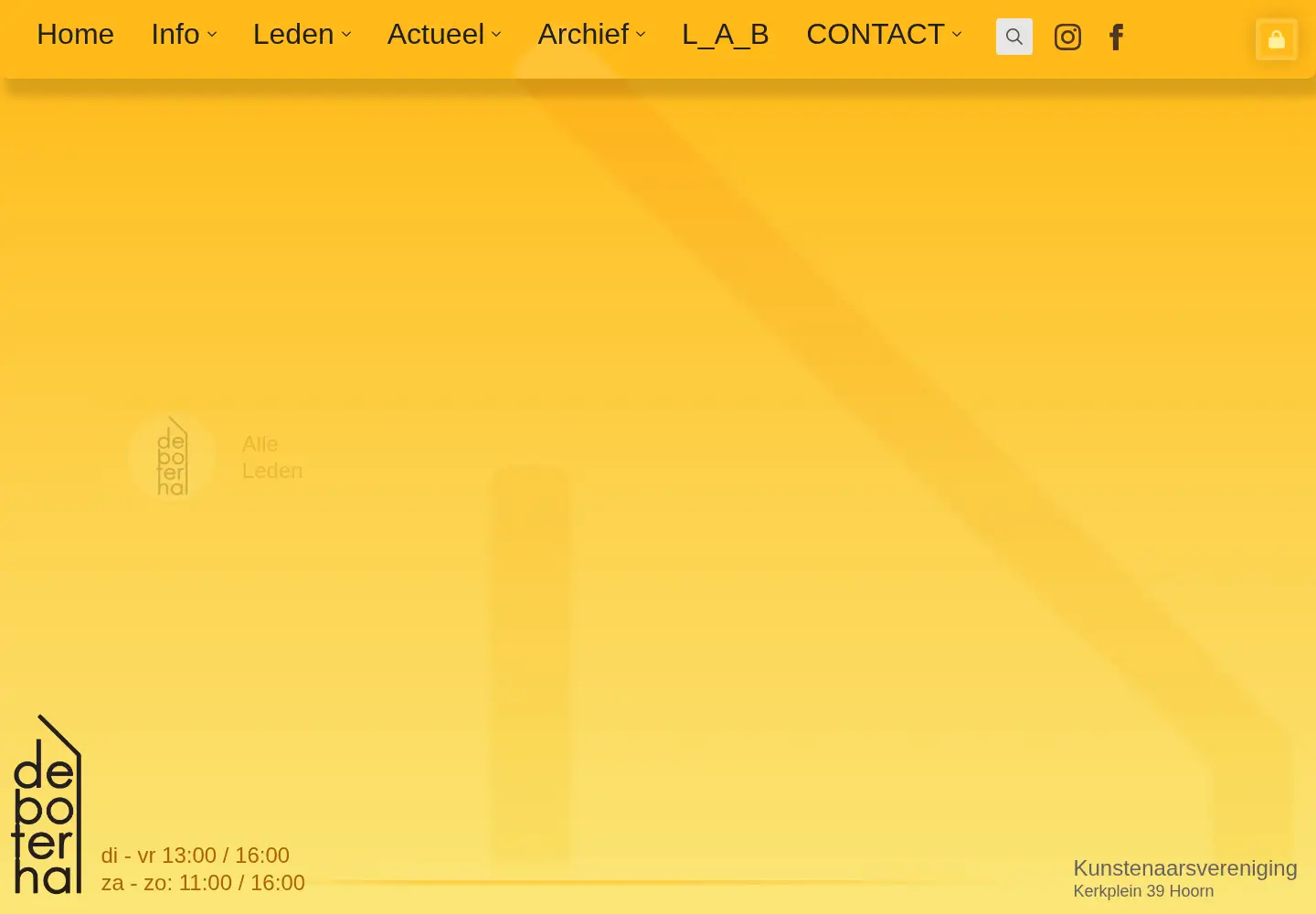Click the address Kerkplein 39 Hoorn

[1143, 891]
